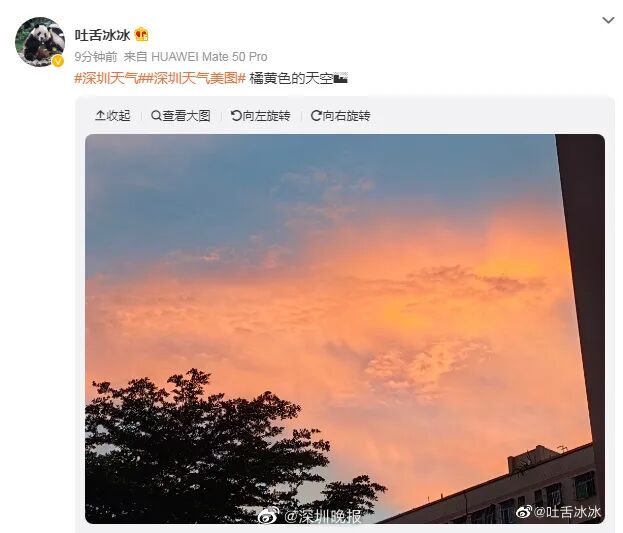Click the cloud emoji after the post text

341,78
